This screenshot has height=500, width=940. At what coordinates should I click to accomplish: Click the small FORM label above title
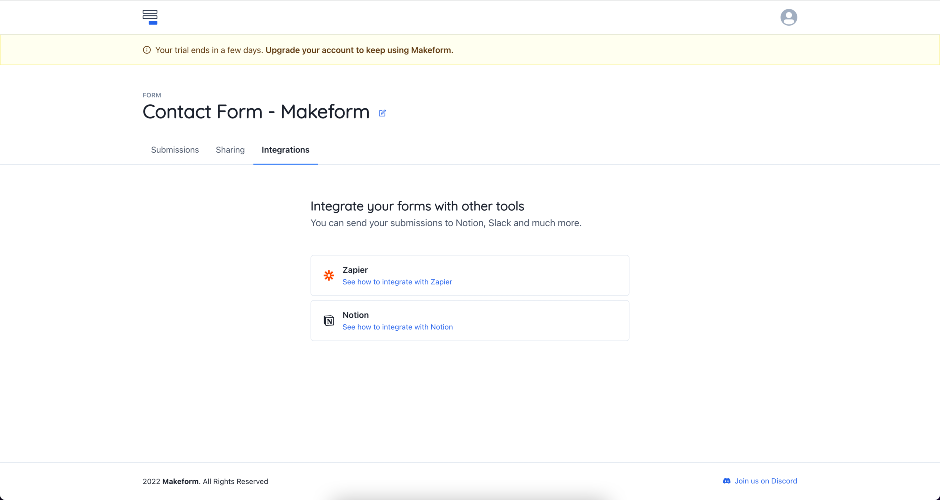tap(152, 95)
